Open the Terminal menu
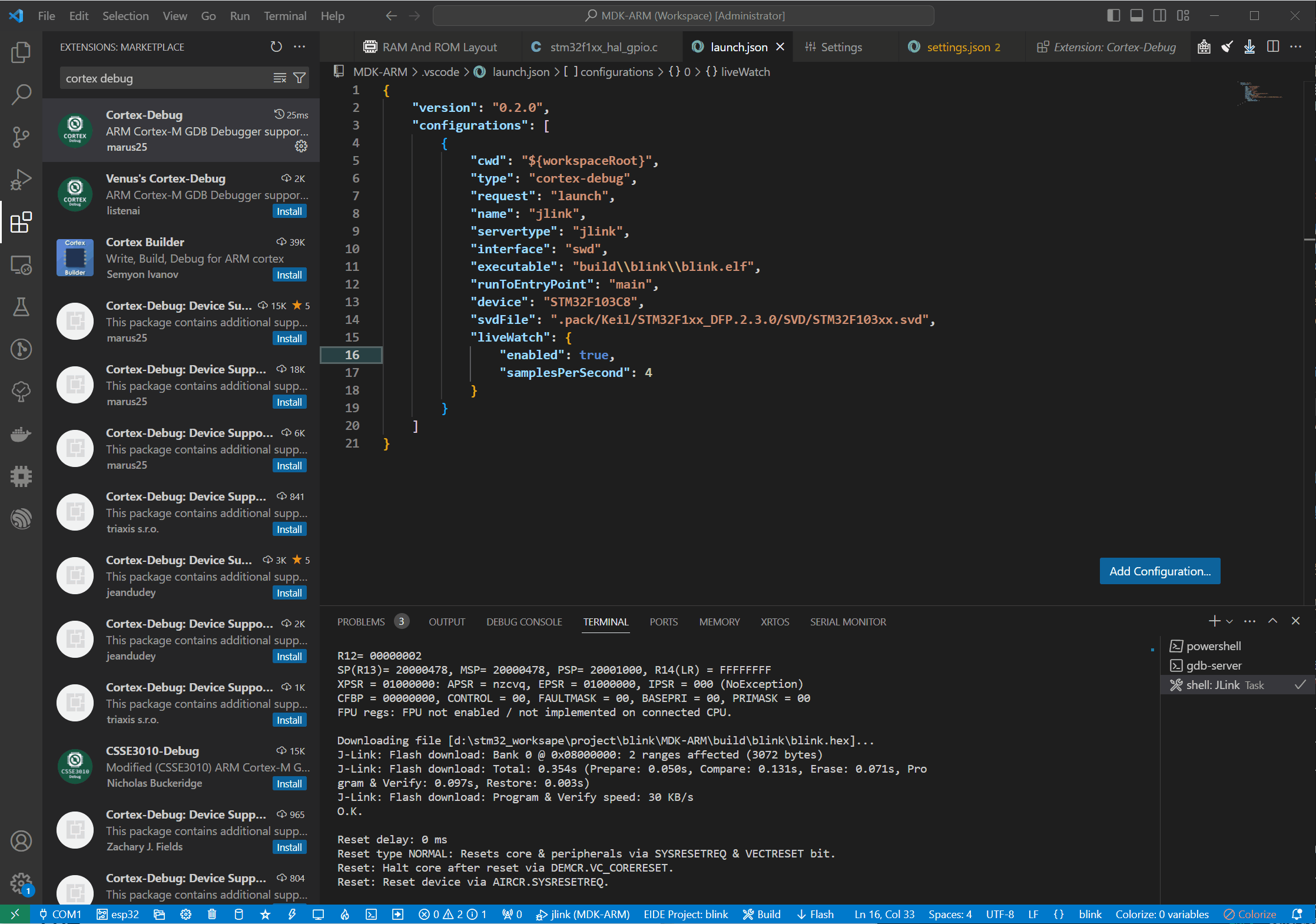 click(x=285, y=16)
